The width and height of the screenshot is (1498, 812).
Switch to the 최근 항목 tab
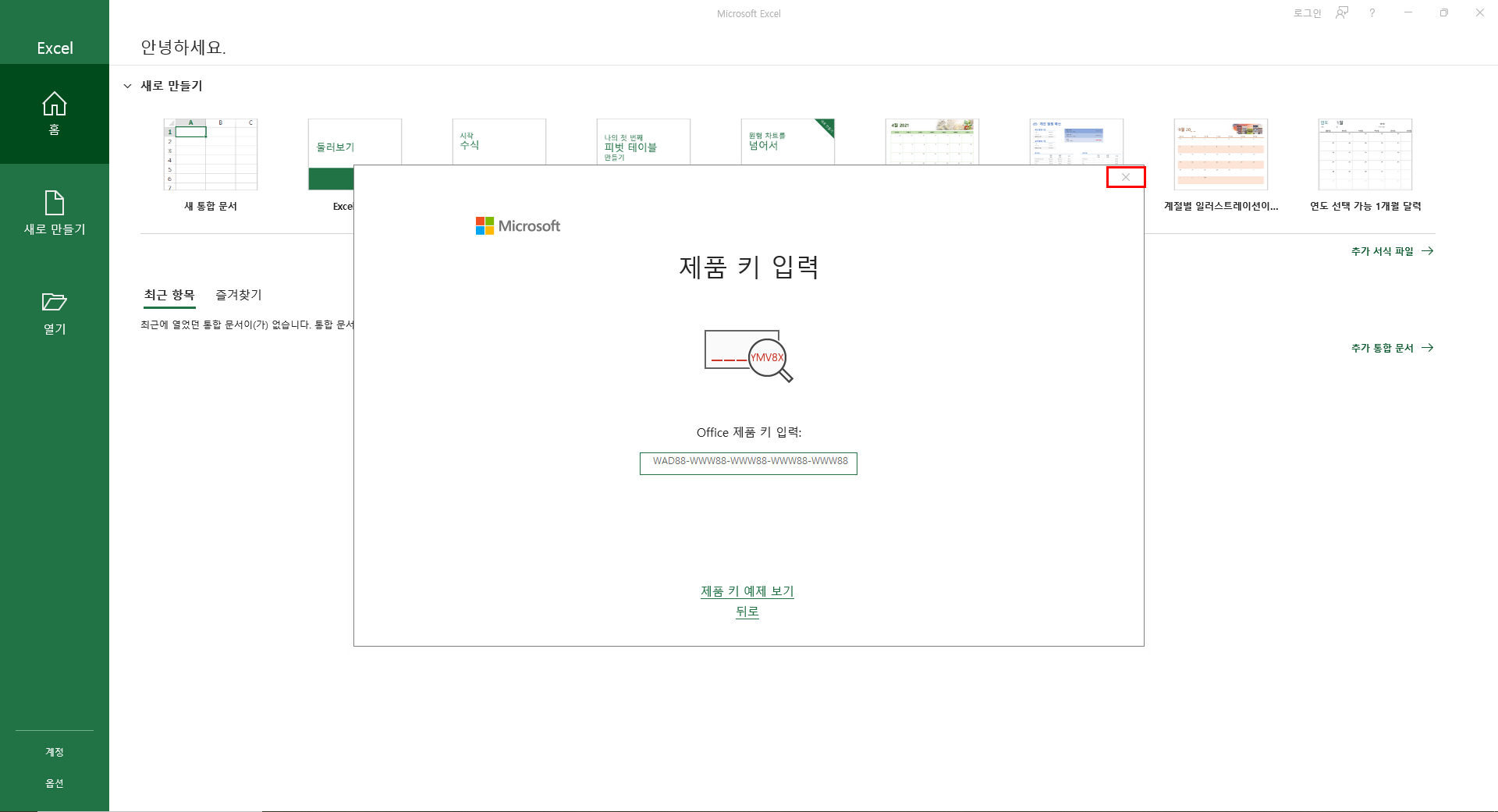[169, 295]
